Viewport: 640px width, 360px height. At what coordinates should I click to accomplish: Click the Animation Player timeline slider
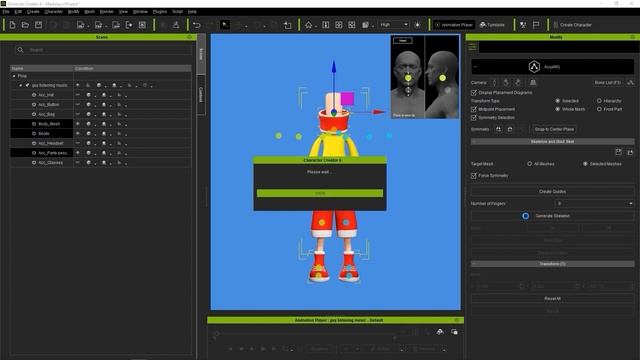(x=304, y=333)
